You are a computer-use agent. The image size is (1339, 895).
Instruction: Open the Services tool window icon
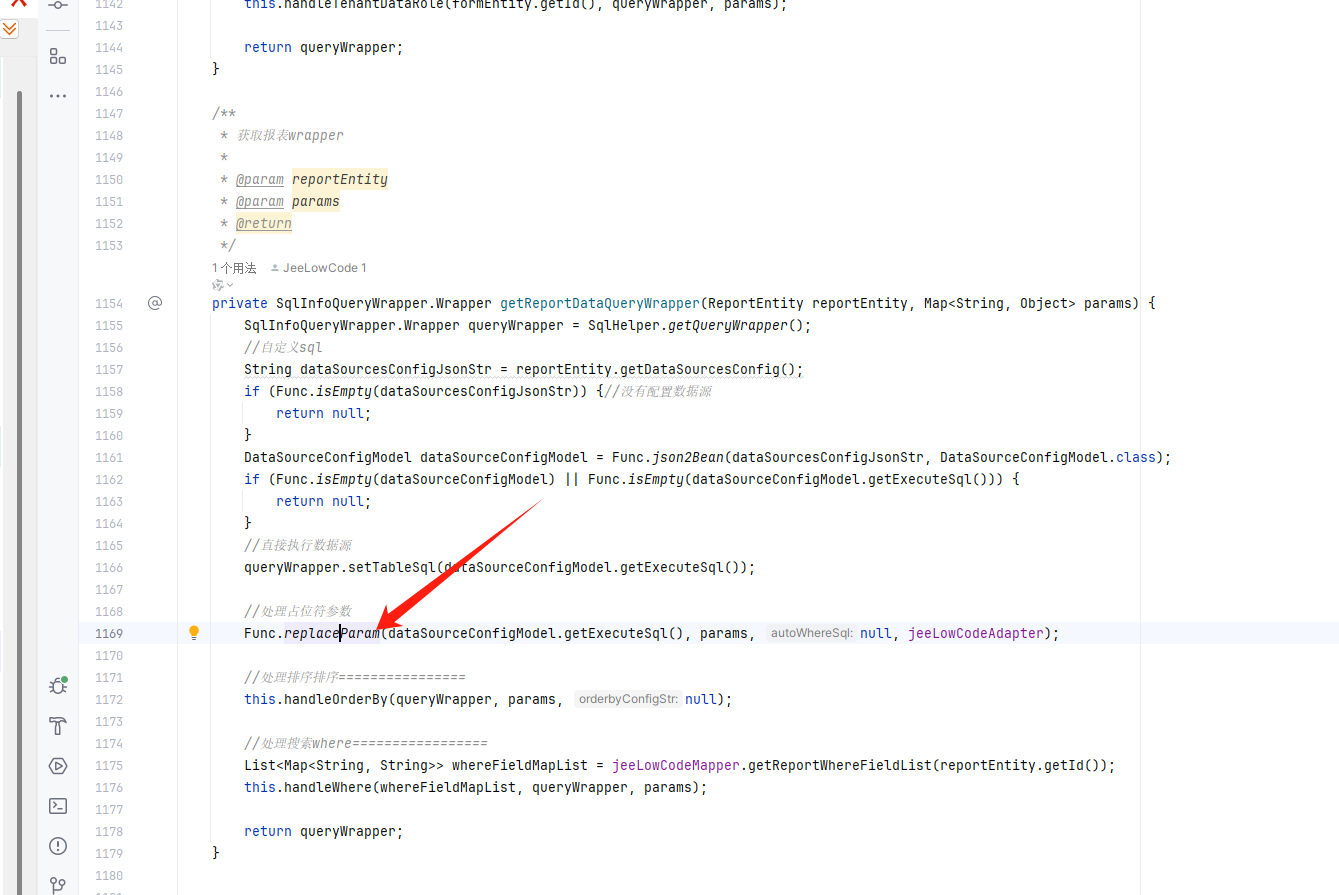pos(58,766)
